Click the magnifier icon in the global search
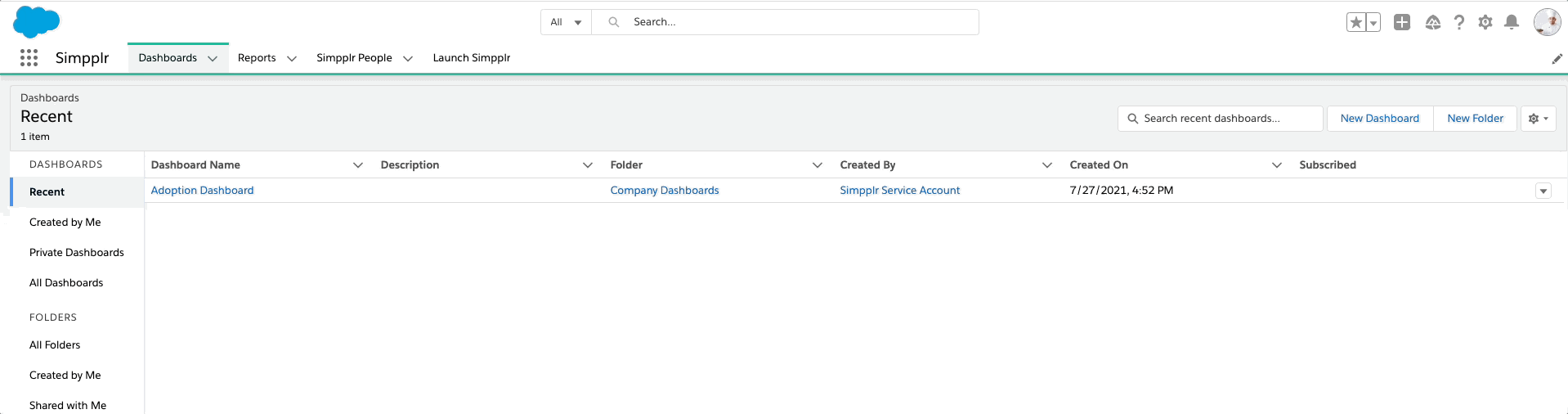 tap(614, 22)
